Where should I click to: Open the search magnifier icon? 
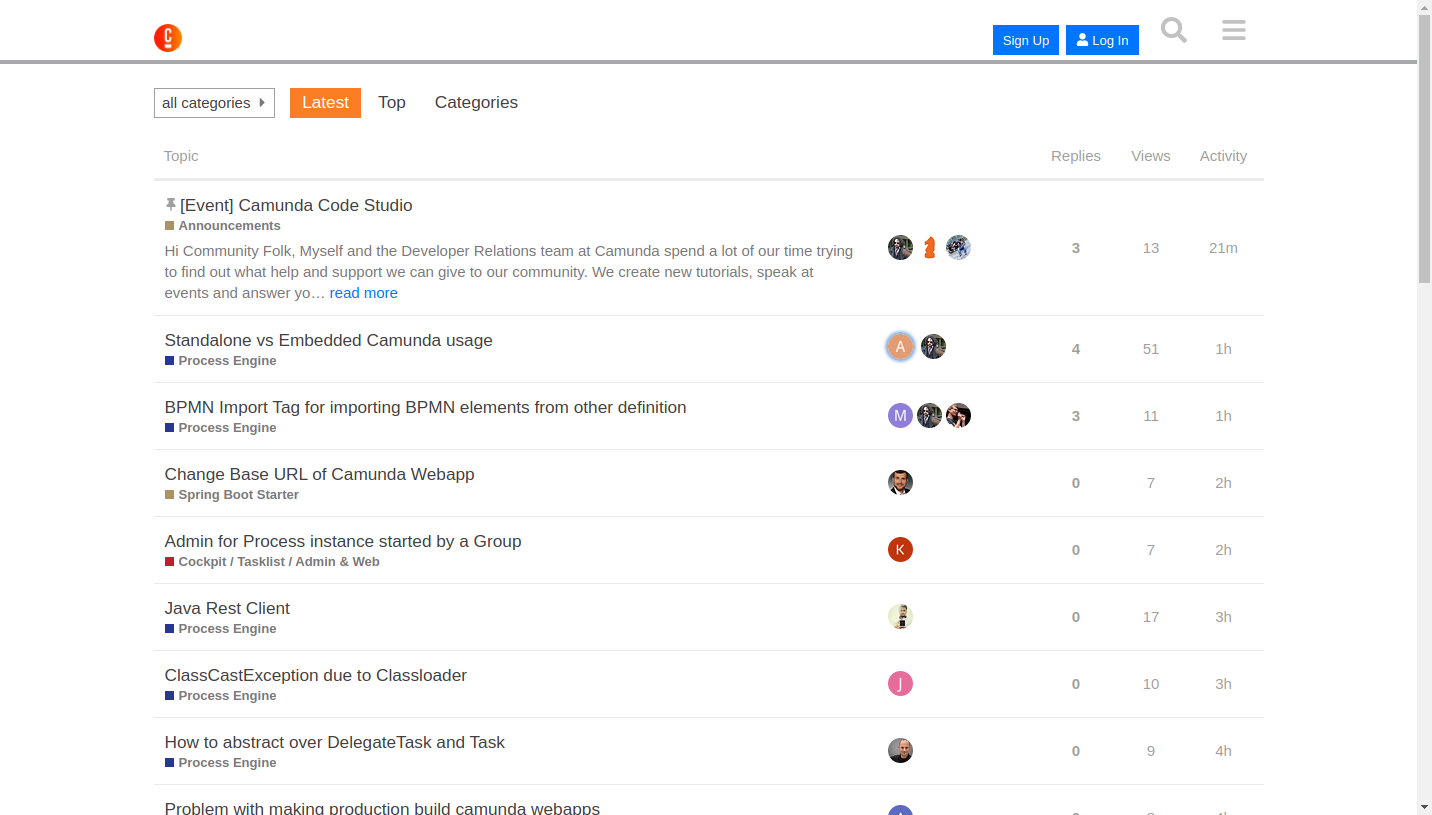pos(1174,30)
